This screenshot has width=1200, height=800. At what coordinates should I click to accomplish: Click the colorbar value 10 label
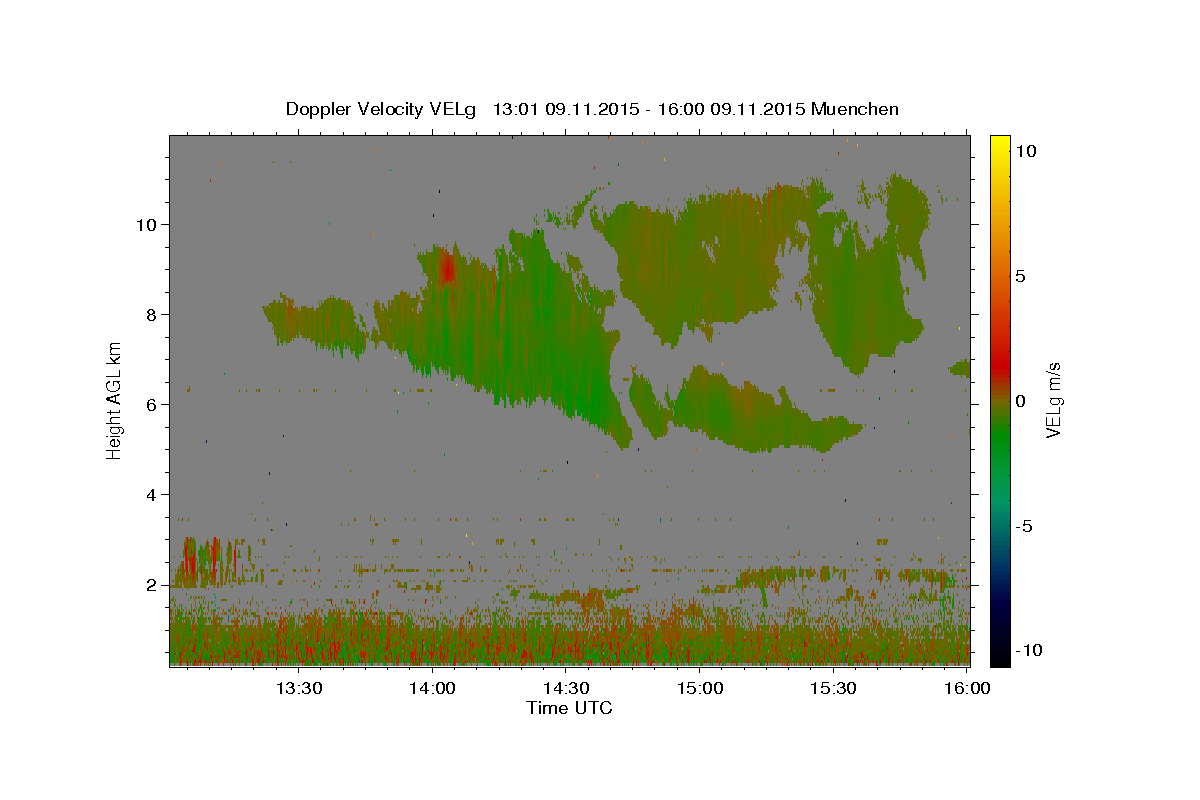coord(1024,151)
